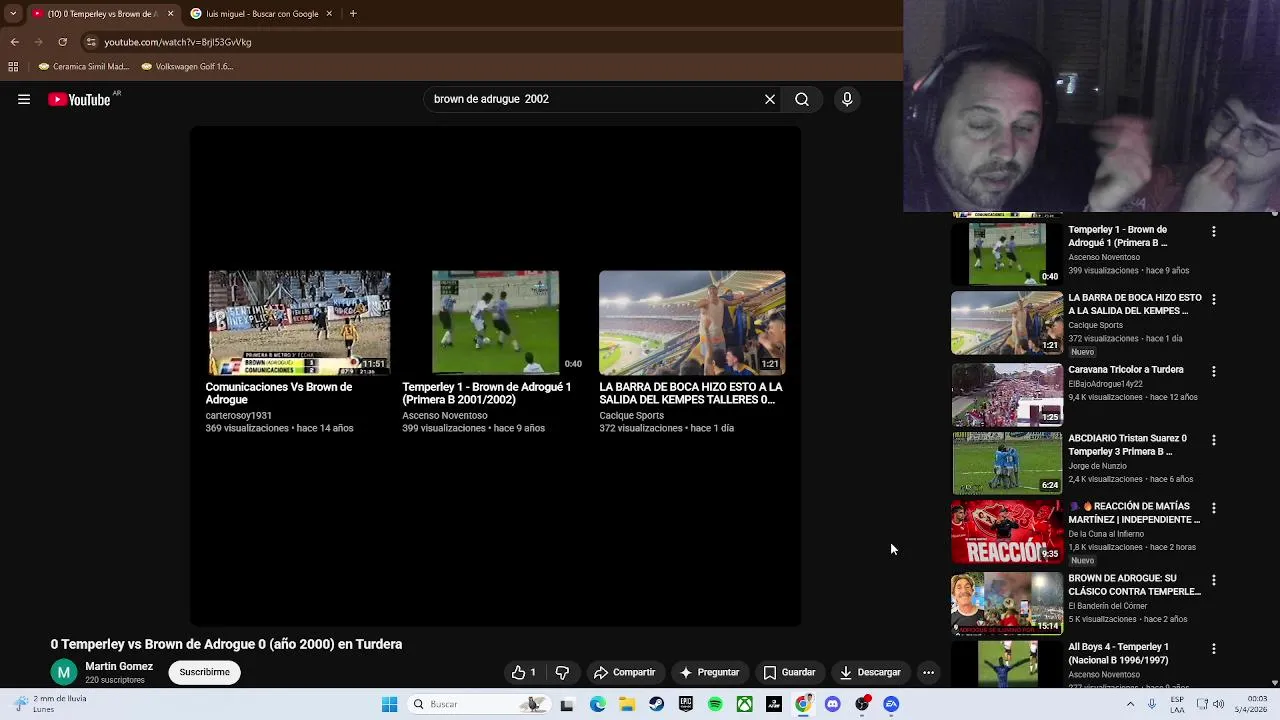Open Spotify from the taskbar
Viewport: 1280px width, 720px height.
point(715,704)
